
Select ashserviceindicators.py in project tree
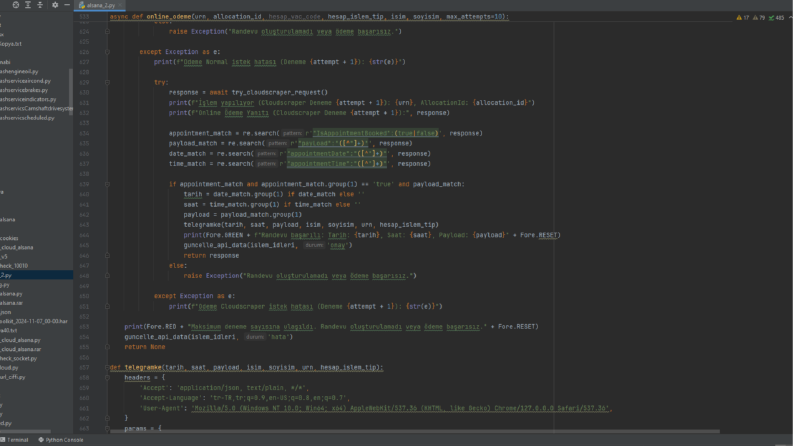point(28,99)
